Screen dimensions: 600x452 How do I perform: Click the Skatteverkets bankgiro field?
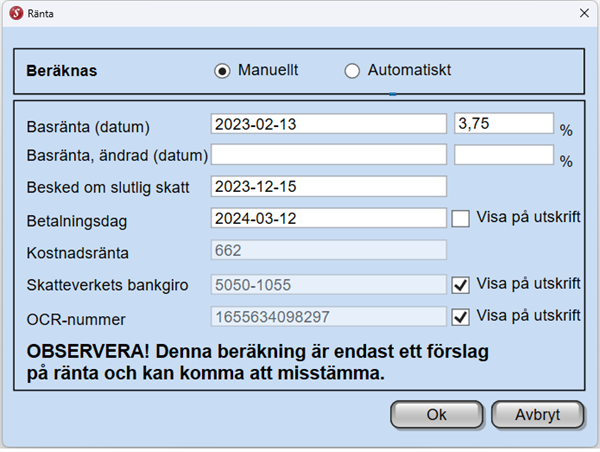point(328,284)
